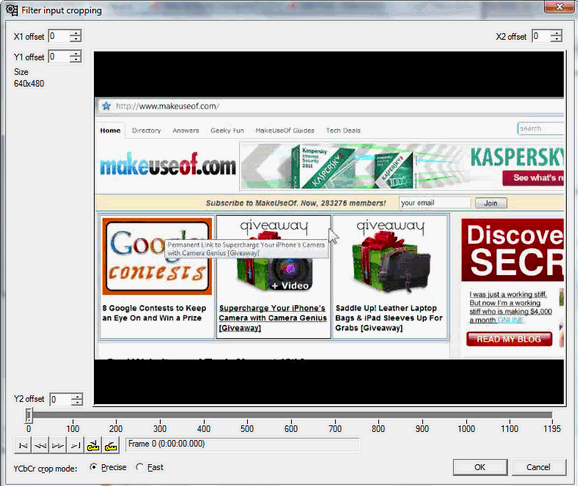This screenshot has height=486, width=578.
Task: Click timeline mark 200
Action: coord(116,428)
